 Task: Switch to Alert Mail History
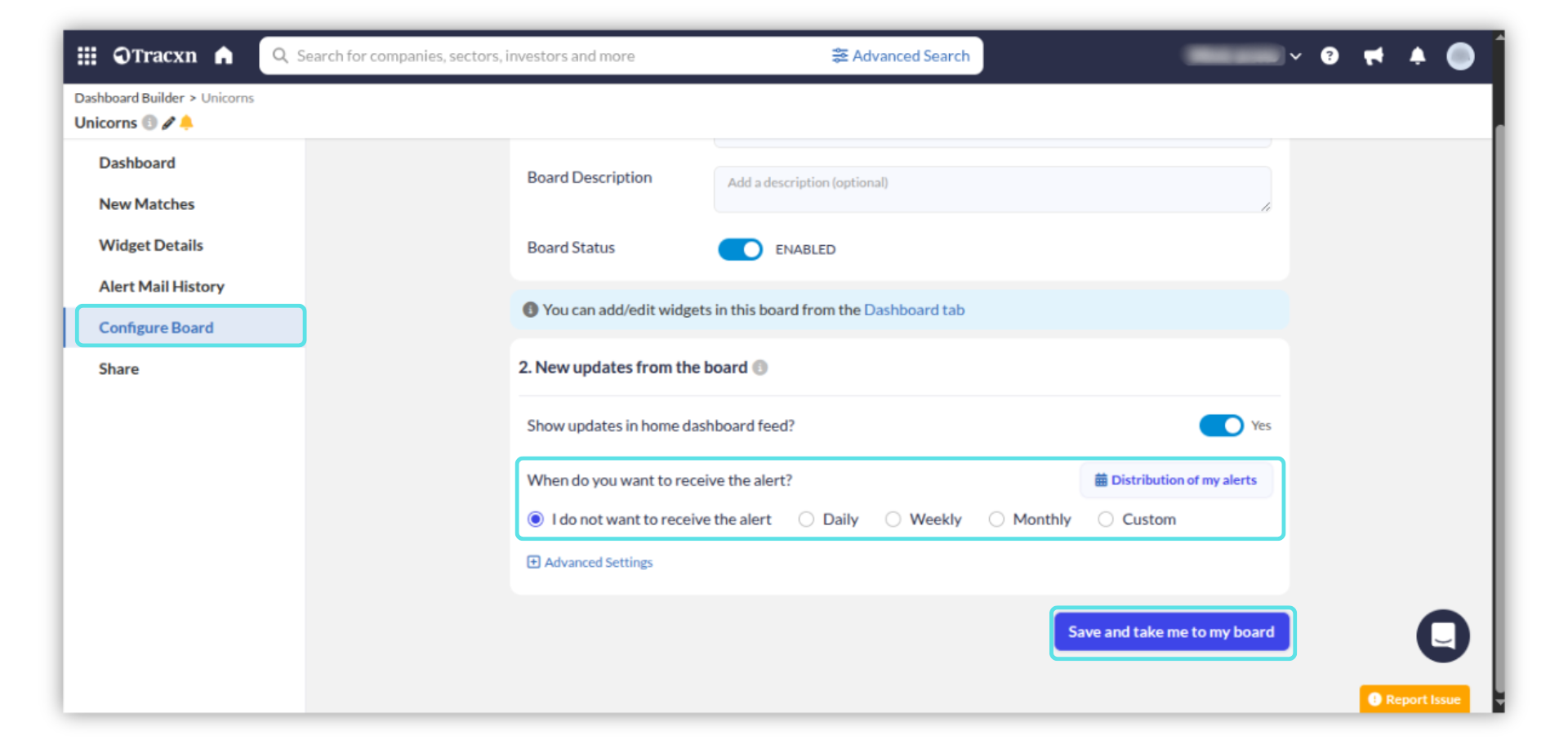162,287
